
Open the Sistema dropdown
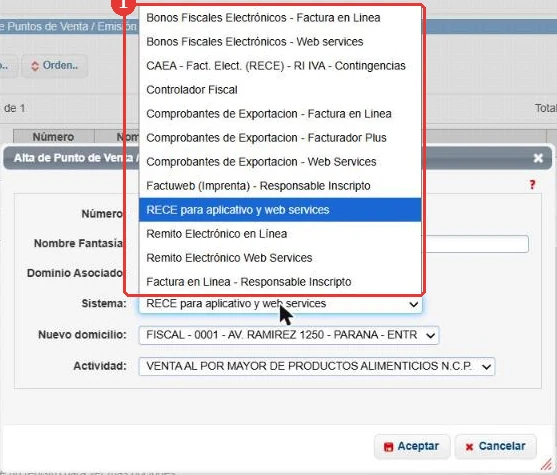pos(280,304)
